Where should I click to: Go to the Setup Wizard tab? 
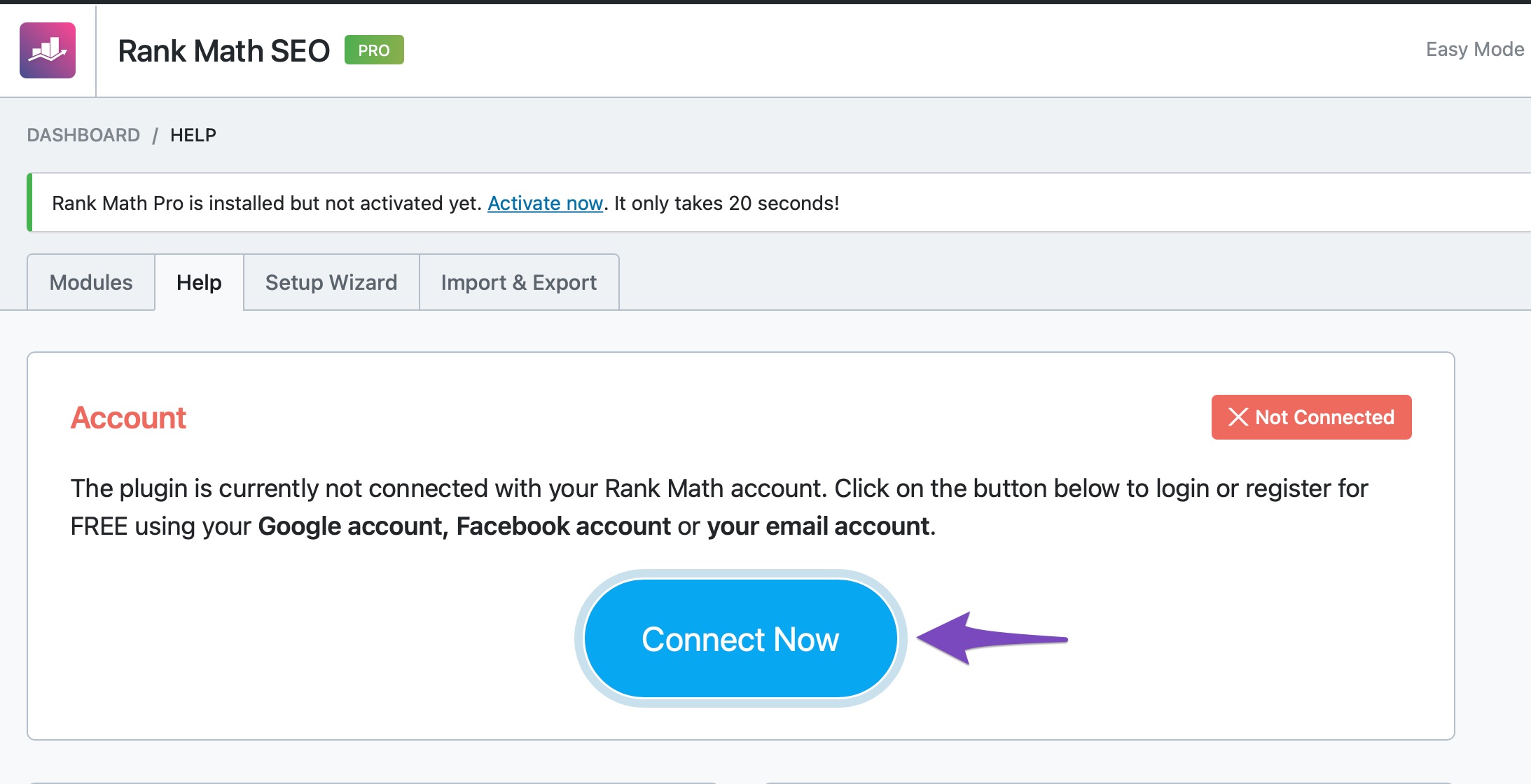tap(331, 283)
